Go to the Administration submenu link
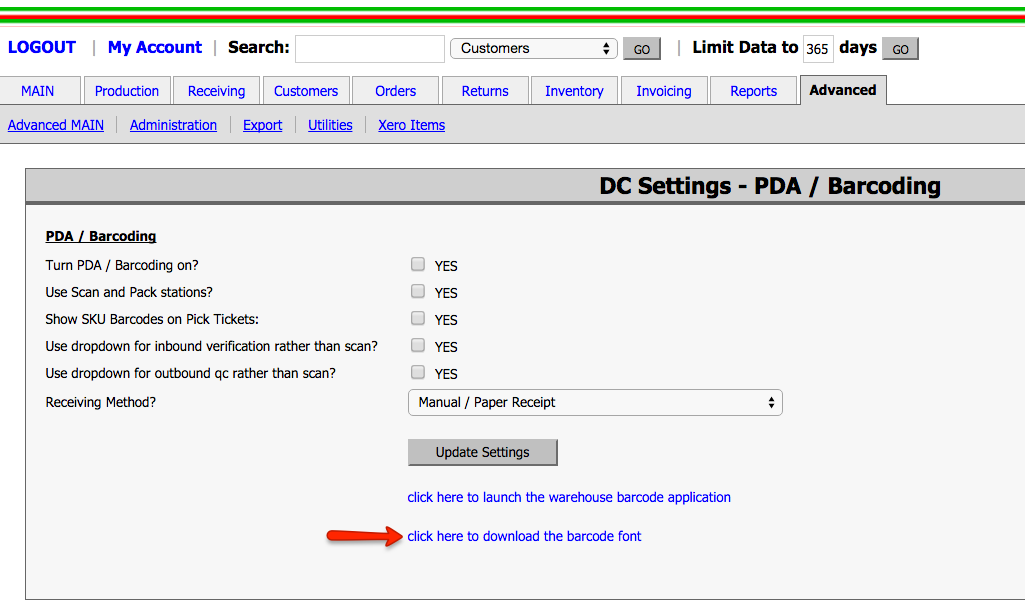This screenshot has height=605, width=1025. point(173,125)
